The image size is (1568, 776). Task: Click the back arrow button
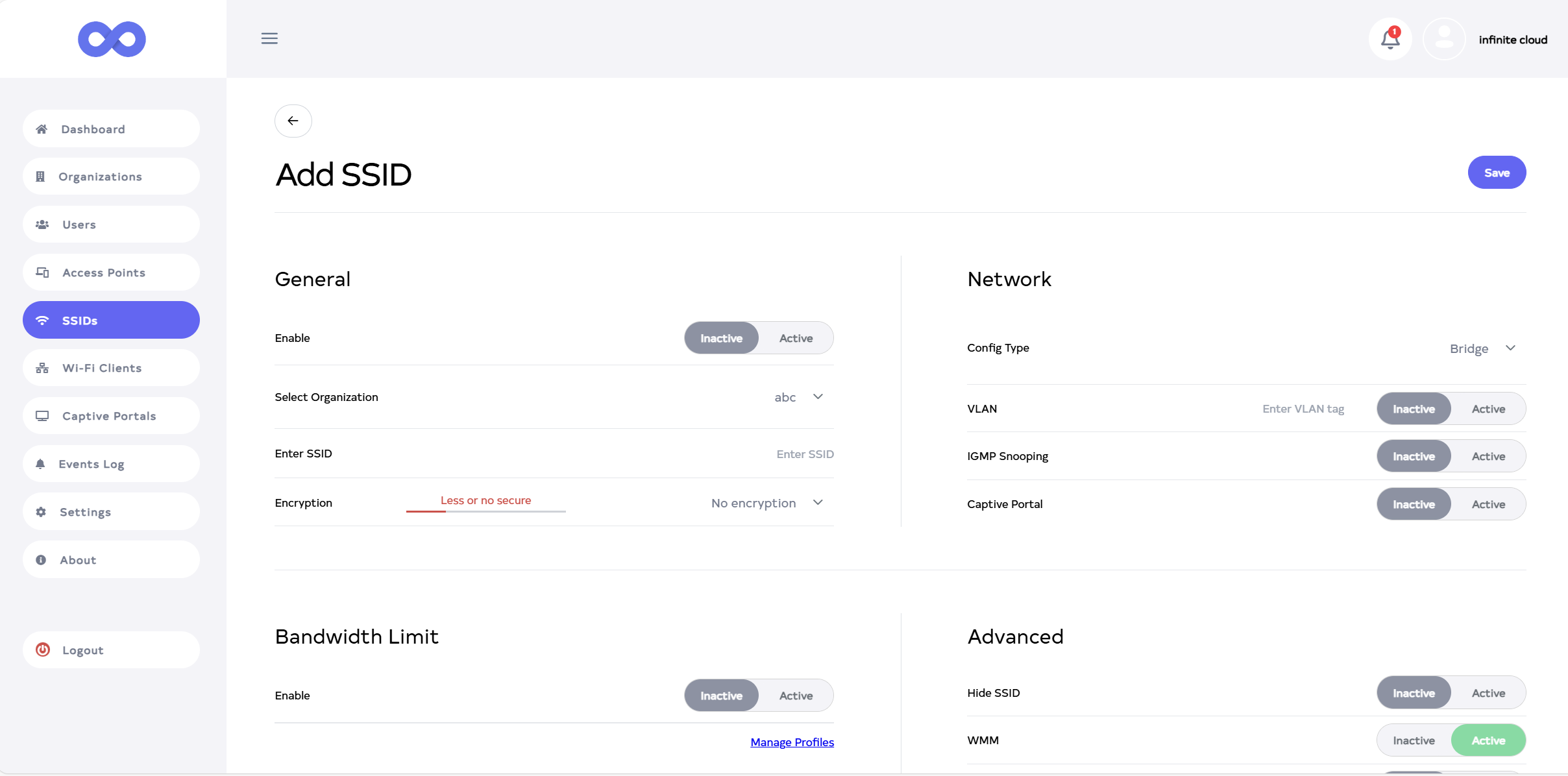coord(293,121)
